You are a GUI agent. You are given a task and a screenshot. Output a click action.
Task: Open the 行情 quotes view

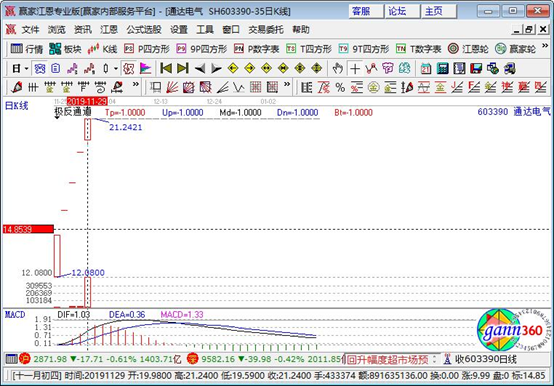pos(26,49)
